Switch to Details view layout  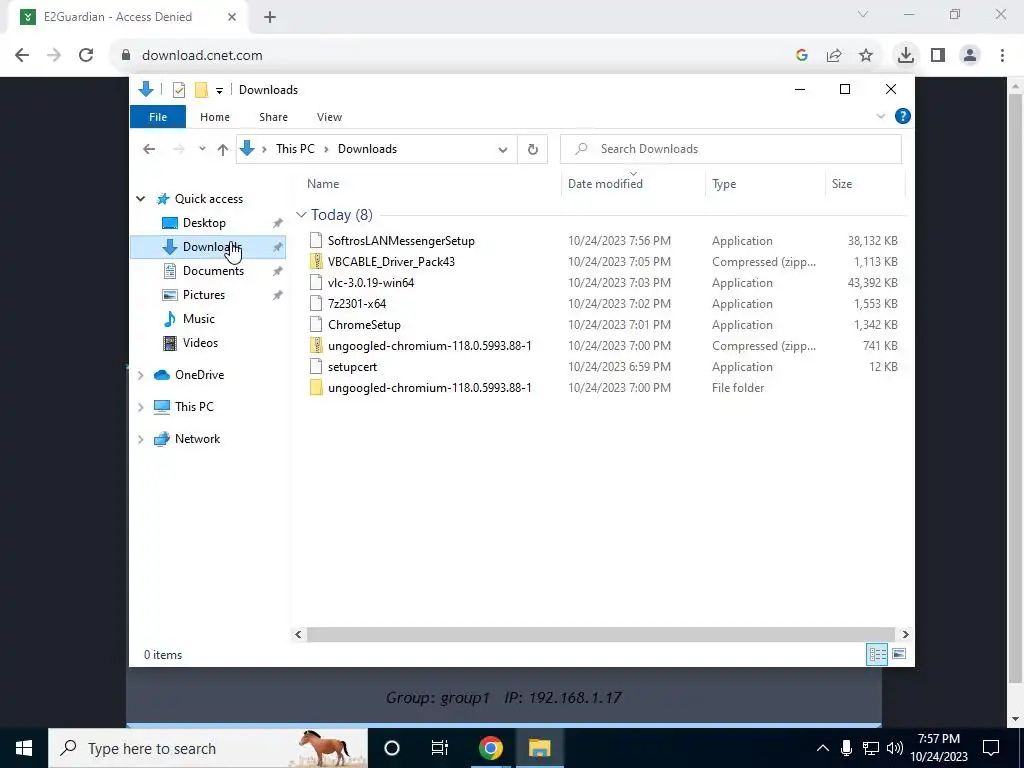point(877,654)
